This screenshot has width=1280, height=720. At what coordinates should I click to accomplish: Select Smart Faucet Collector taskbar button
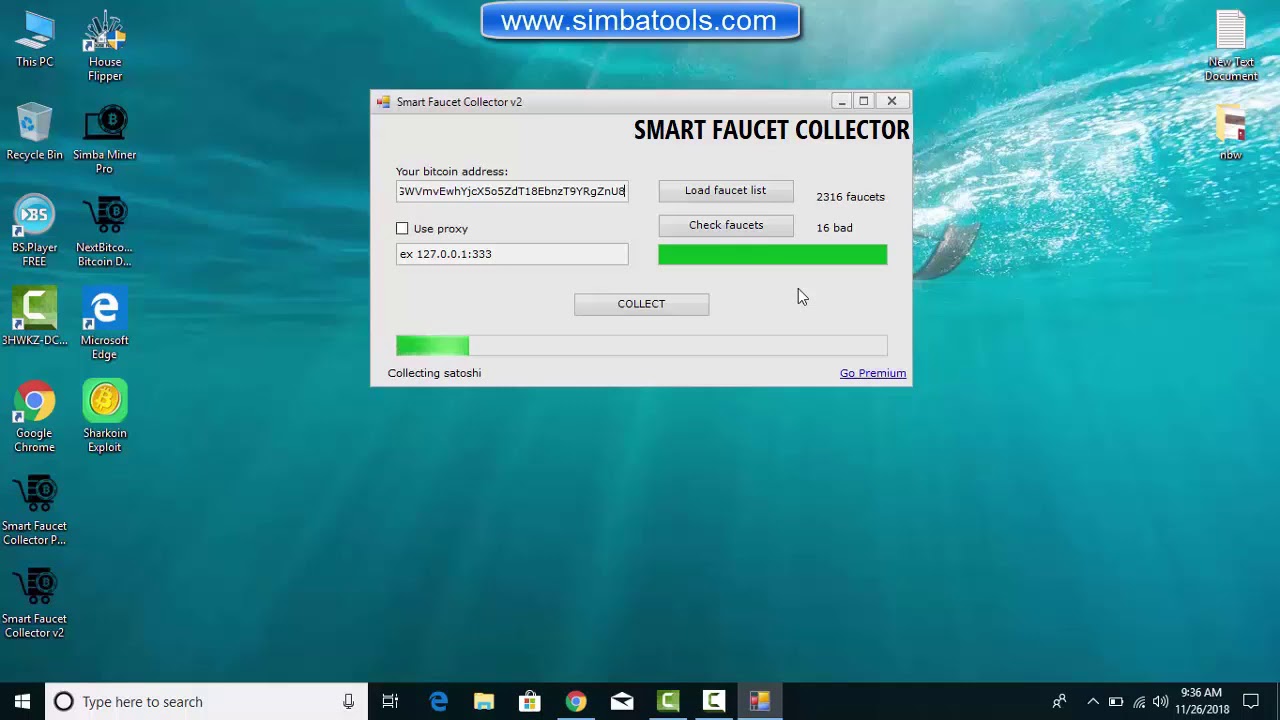click(x=760, y=702)
